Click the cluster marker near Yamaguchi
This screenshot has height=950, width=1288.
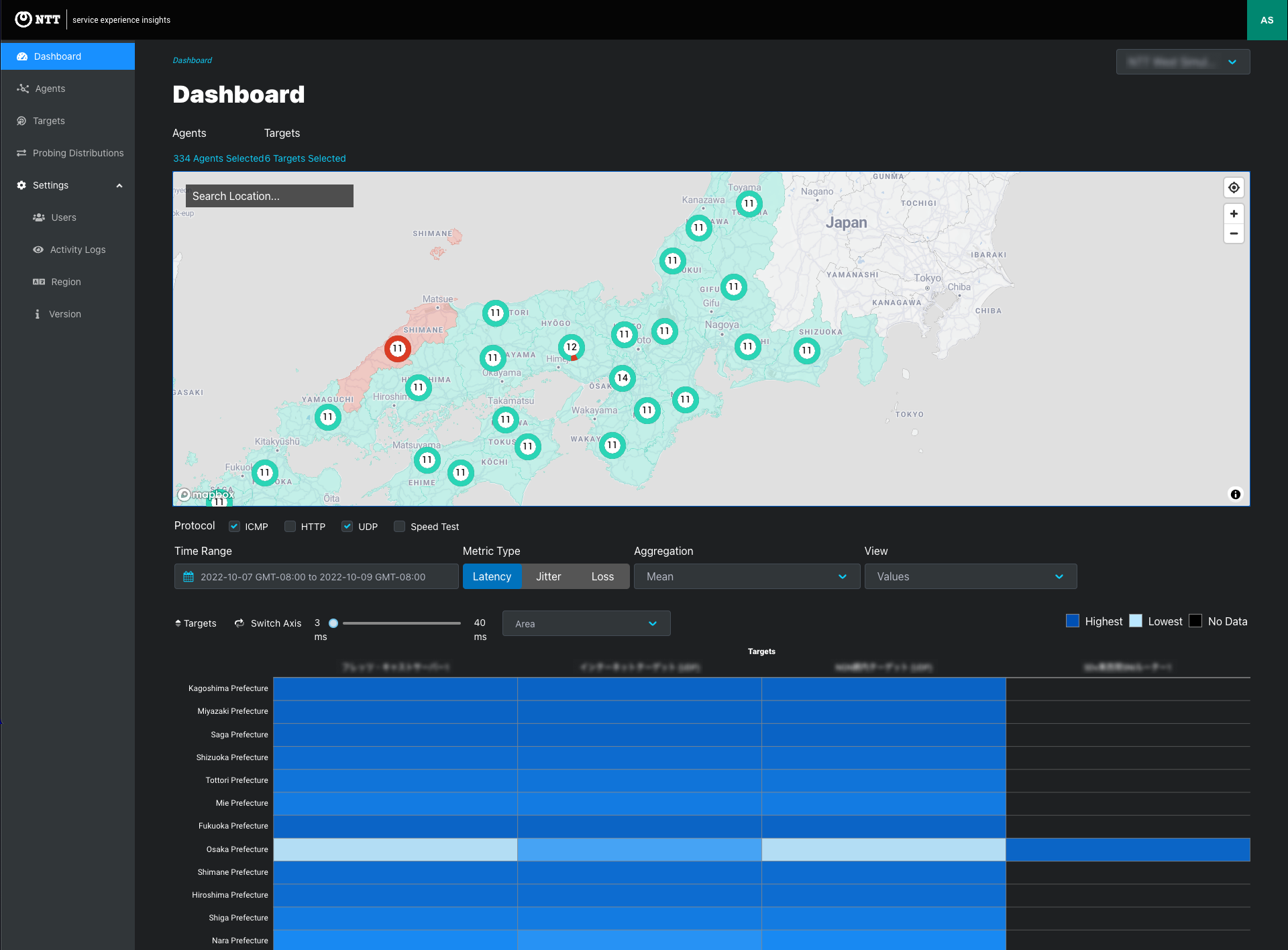328,417
